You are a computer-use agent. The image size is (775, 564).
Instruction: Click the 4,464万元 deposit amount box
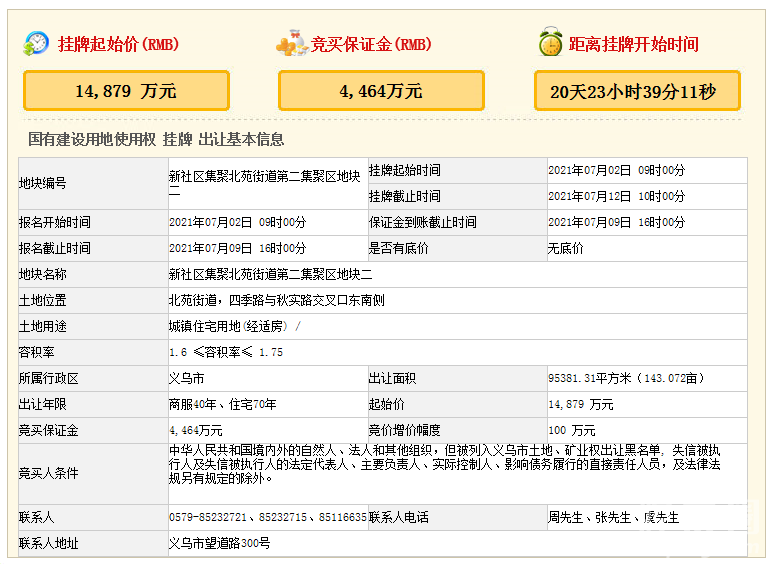[x=381, y=91]
